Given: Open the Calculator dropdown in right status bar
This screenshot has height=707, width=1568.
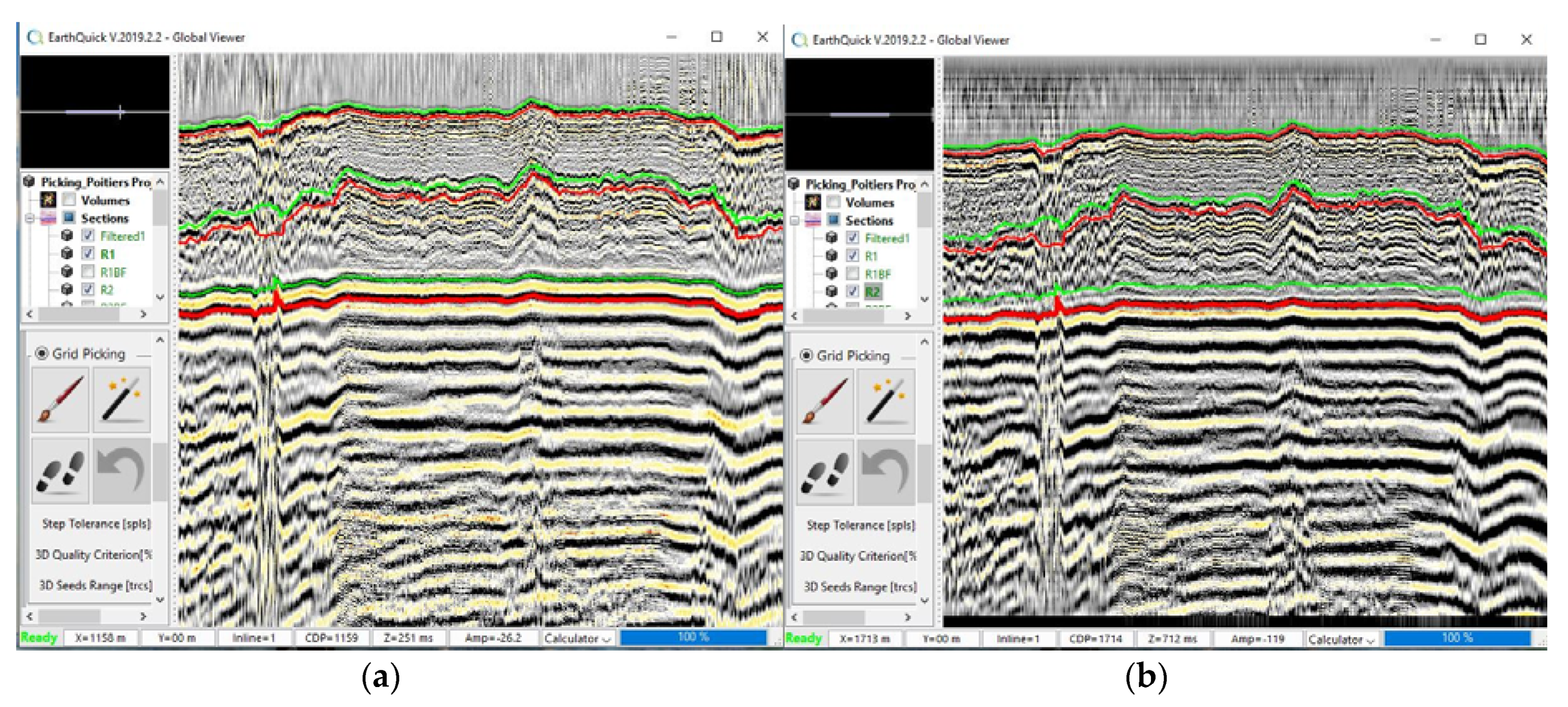Looking at the screenshot, I should [1341, 639].
